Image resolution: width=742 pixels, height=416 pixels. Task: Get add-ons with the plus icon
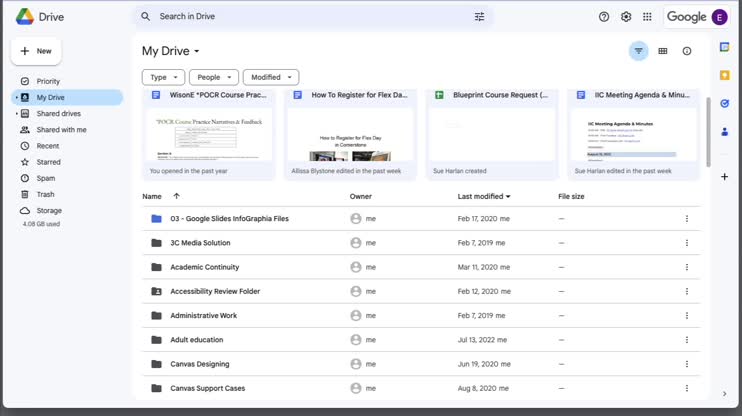[724, 177]
